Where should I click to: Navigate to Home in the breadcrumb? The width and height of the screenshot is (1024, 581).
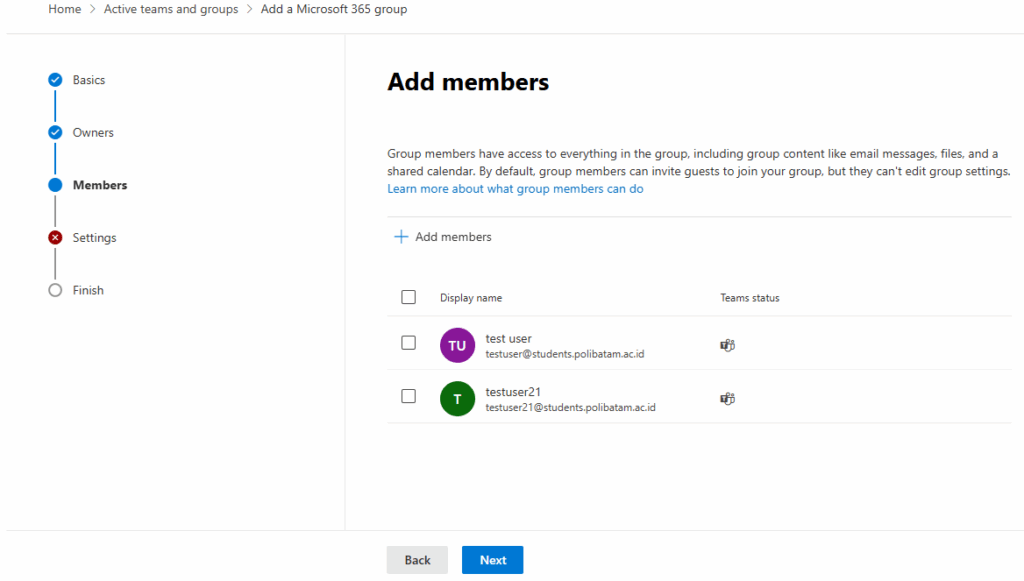tap(65, 9)
